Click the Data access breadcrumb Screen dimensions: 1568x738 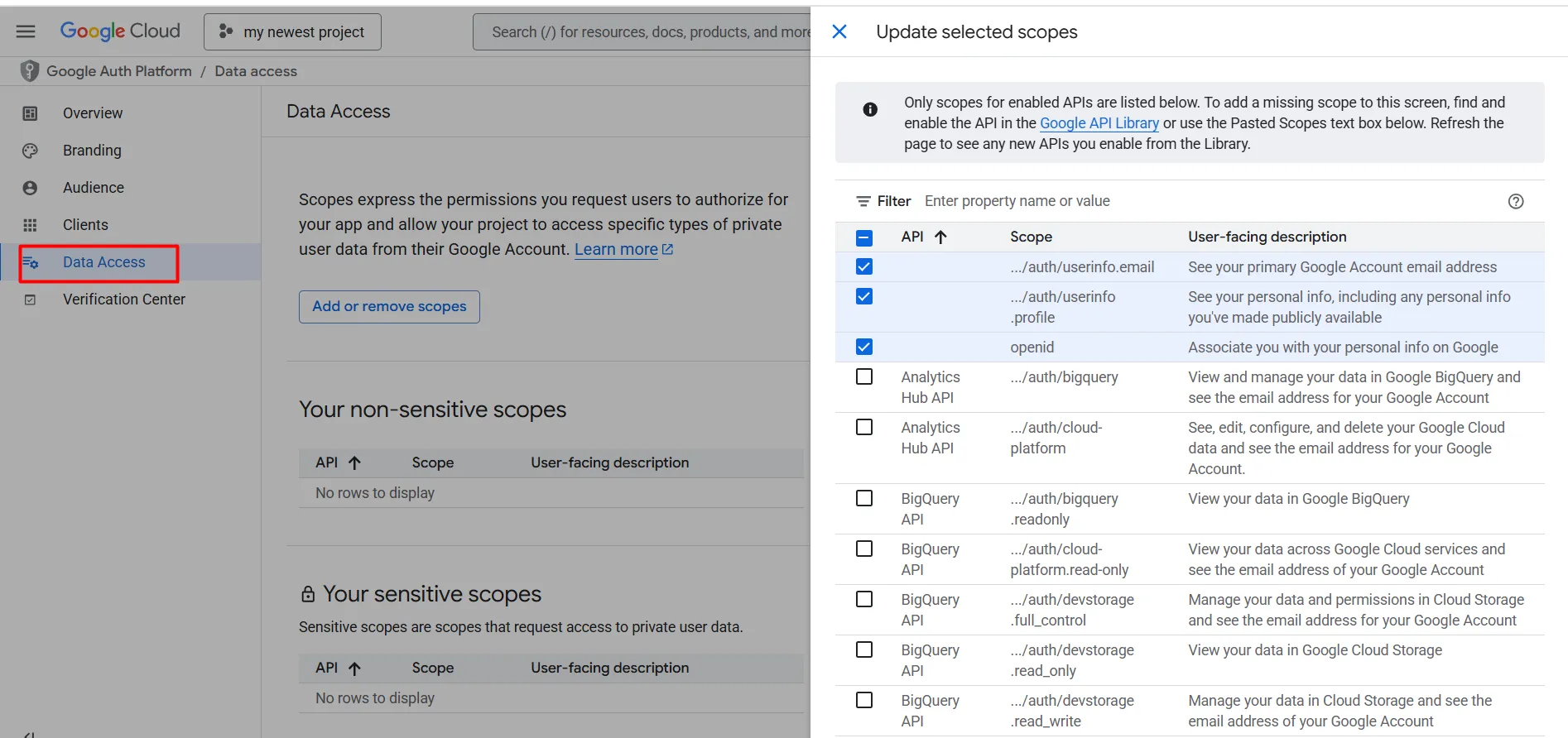pos(256,71)
